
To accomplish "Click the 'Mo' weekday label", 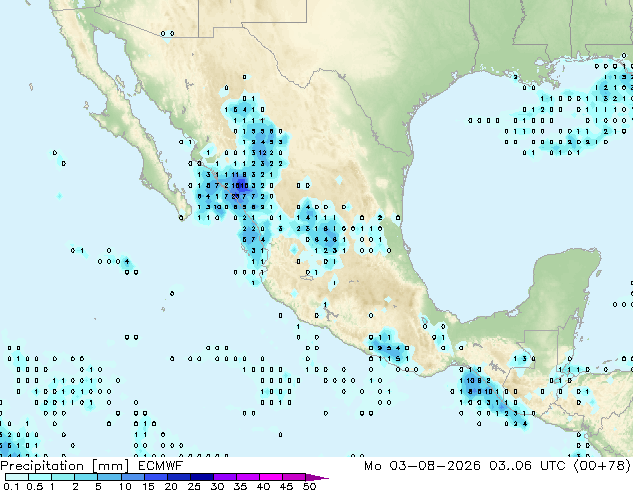I will click(x=372, y=466).
